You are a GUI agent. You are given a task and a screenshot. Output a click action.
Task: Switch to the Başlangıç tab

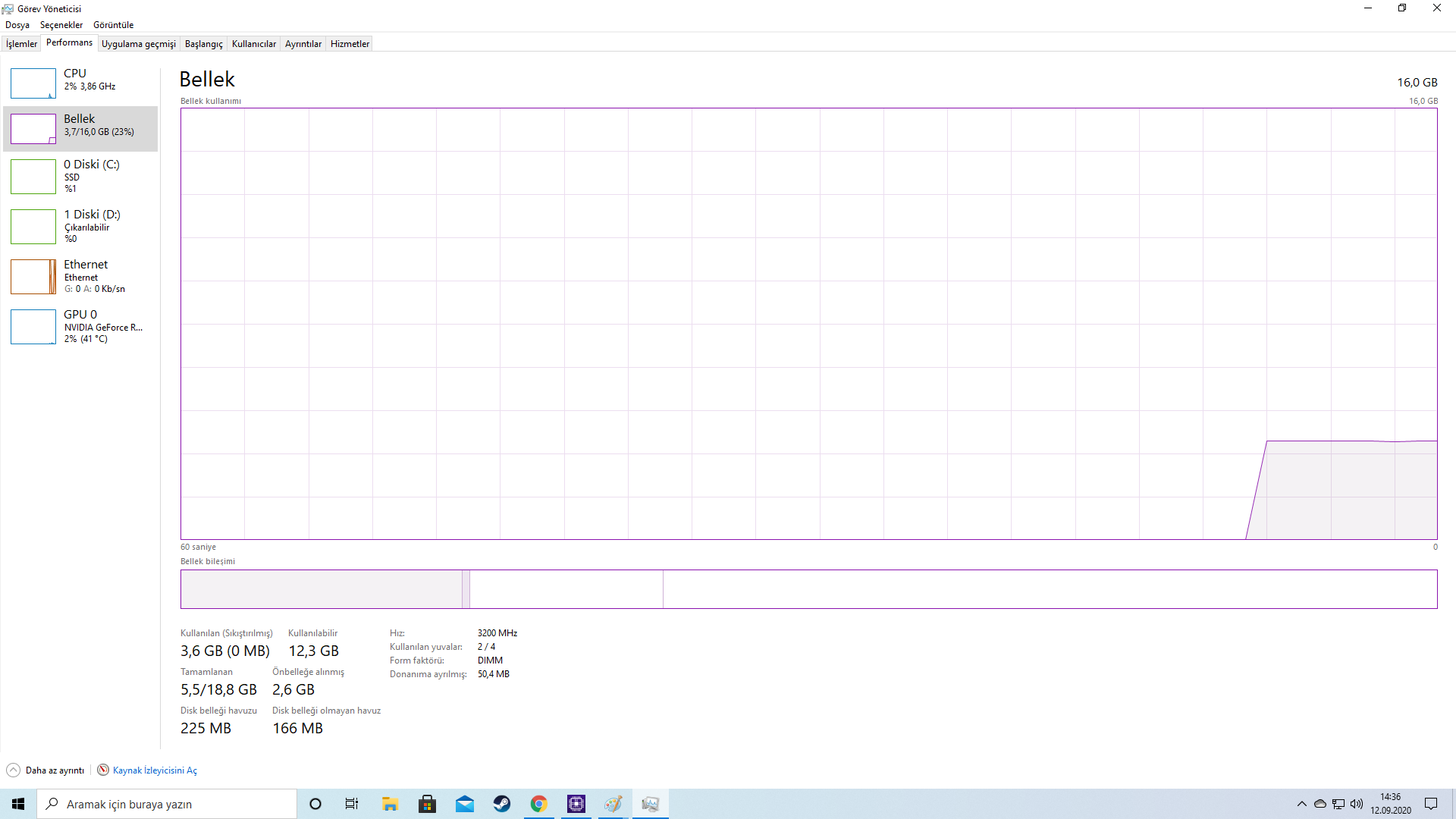[203, 44]
